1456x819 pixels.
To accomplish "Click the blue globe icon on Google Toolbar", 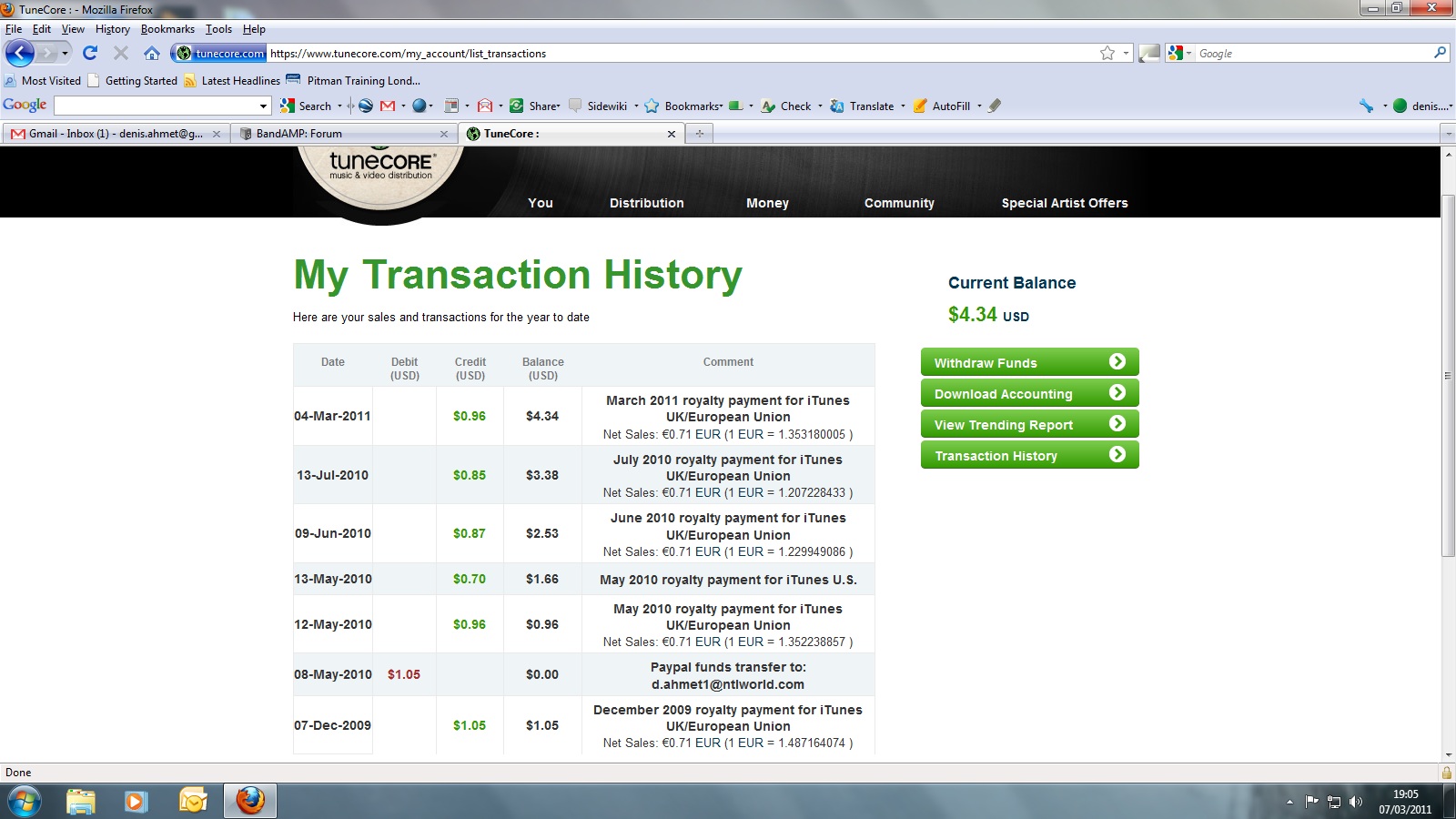I will (419, 106).
